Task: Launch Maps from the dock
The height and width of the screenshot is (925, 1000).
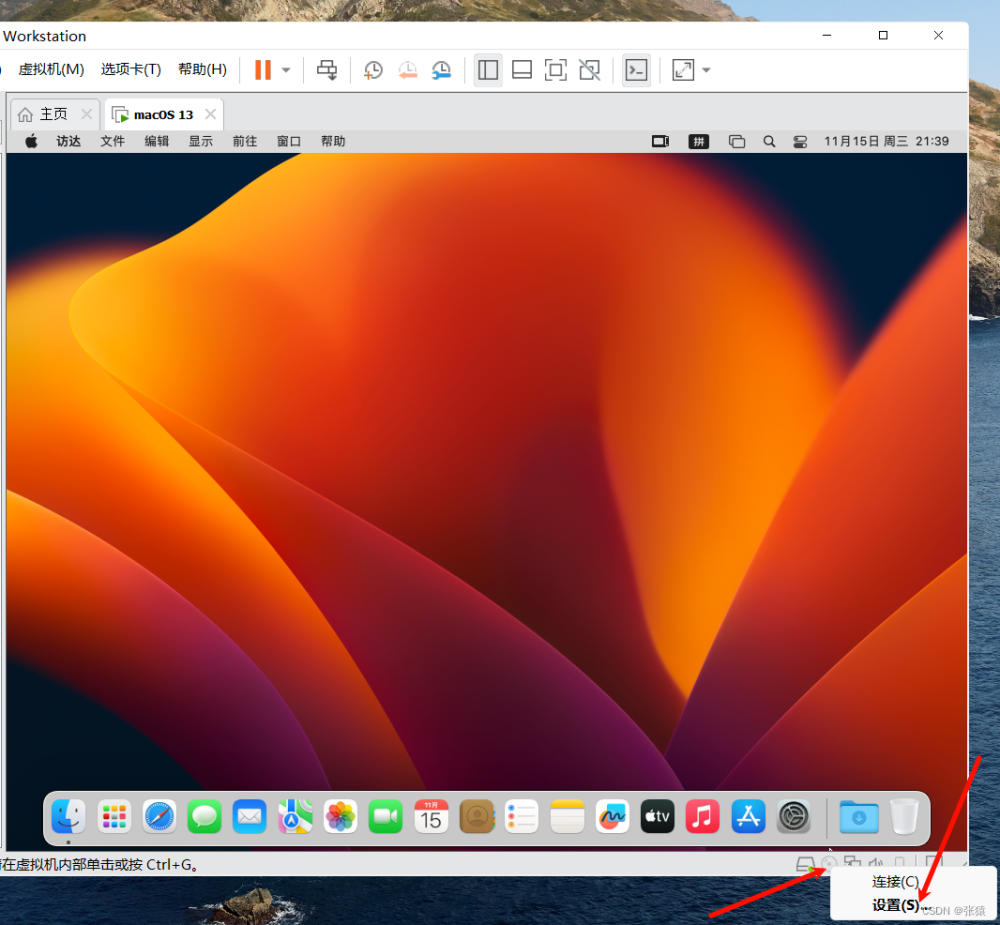Action: tap(295, 817)
